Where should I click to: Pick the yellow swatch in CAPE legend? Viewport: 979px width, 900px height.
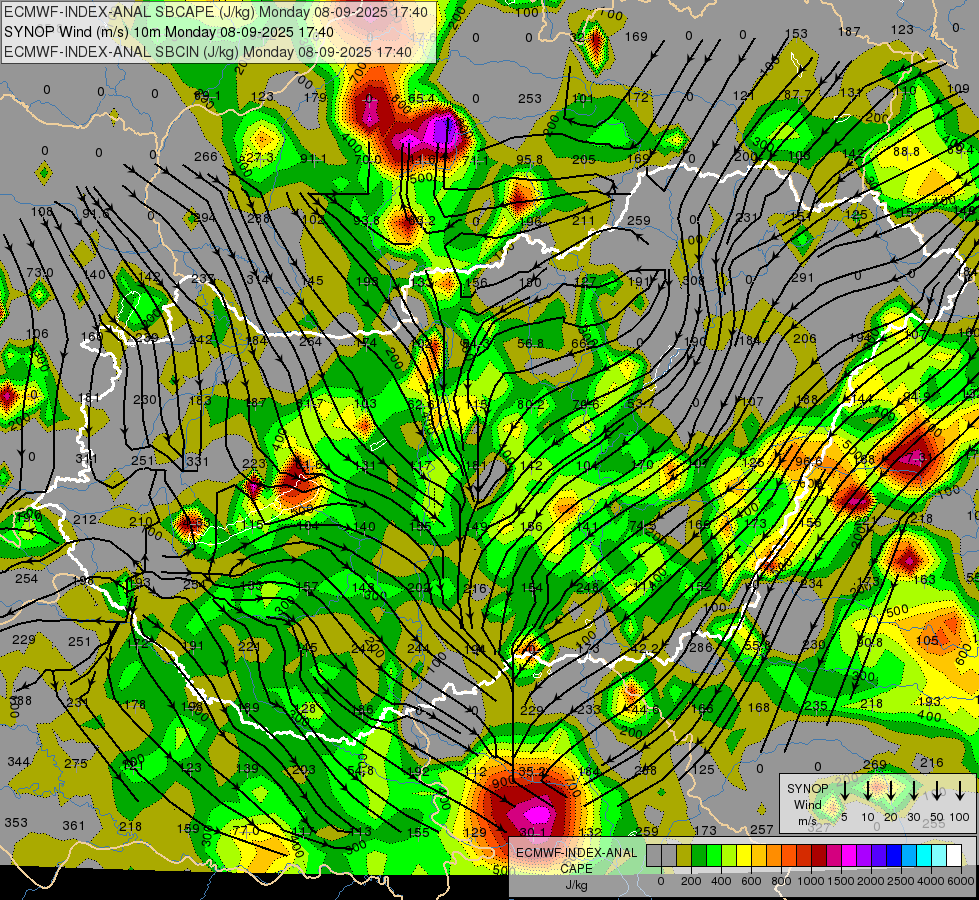[x=744, y=855]
